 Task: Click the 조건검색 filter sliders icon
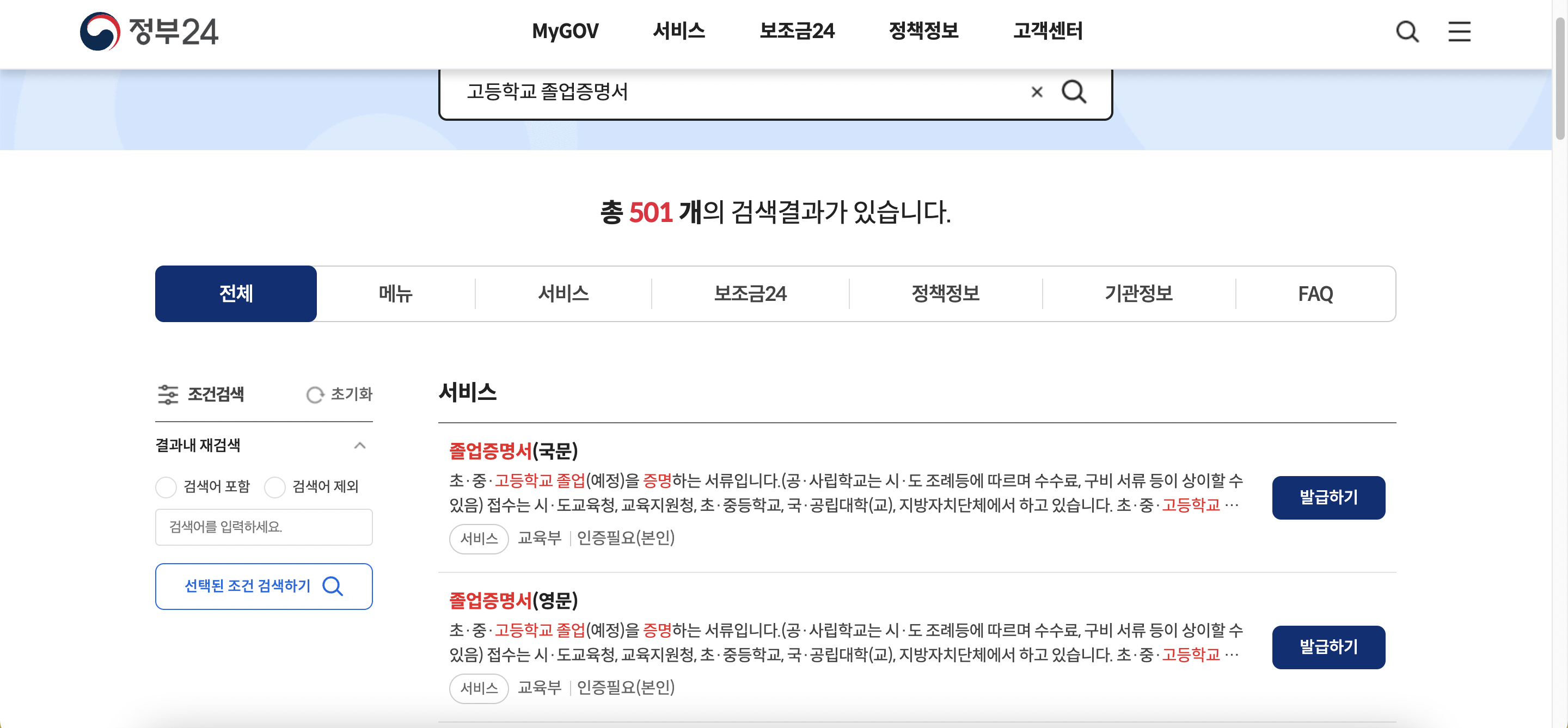(168, 394)
